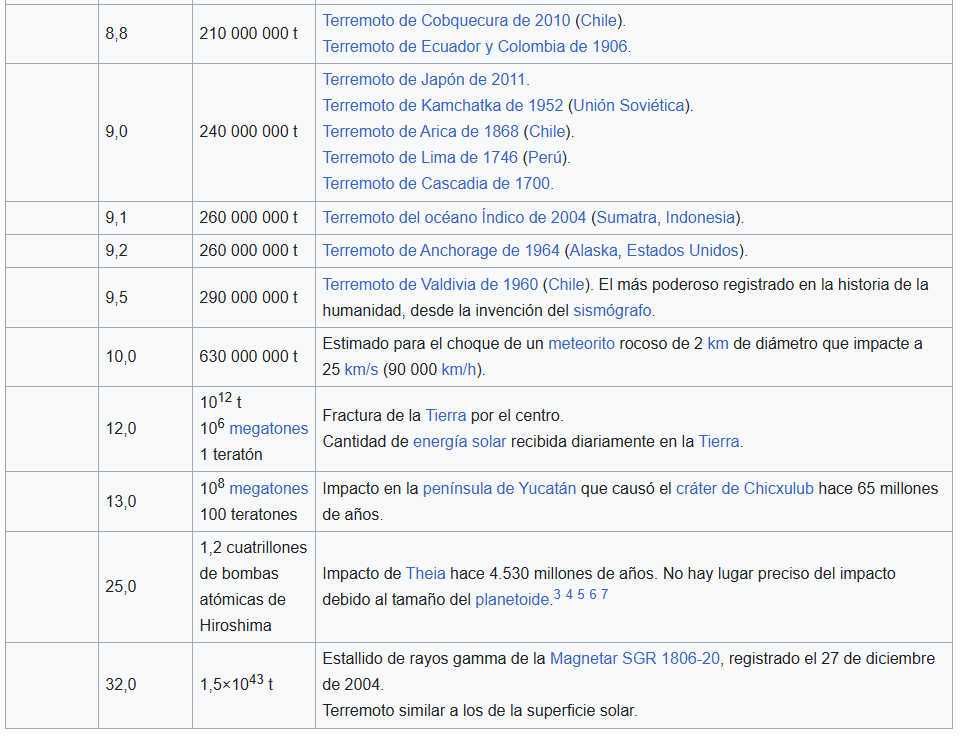Click the sismógrafo link

(614, 310)
